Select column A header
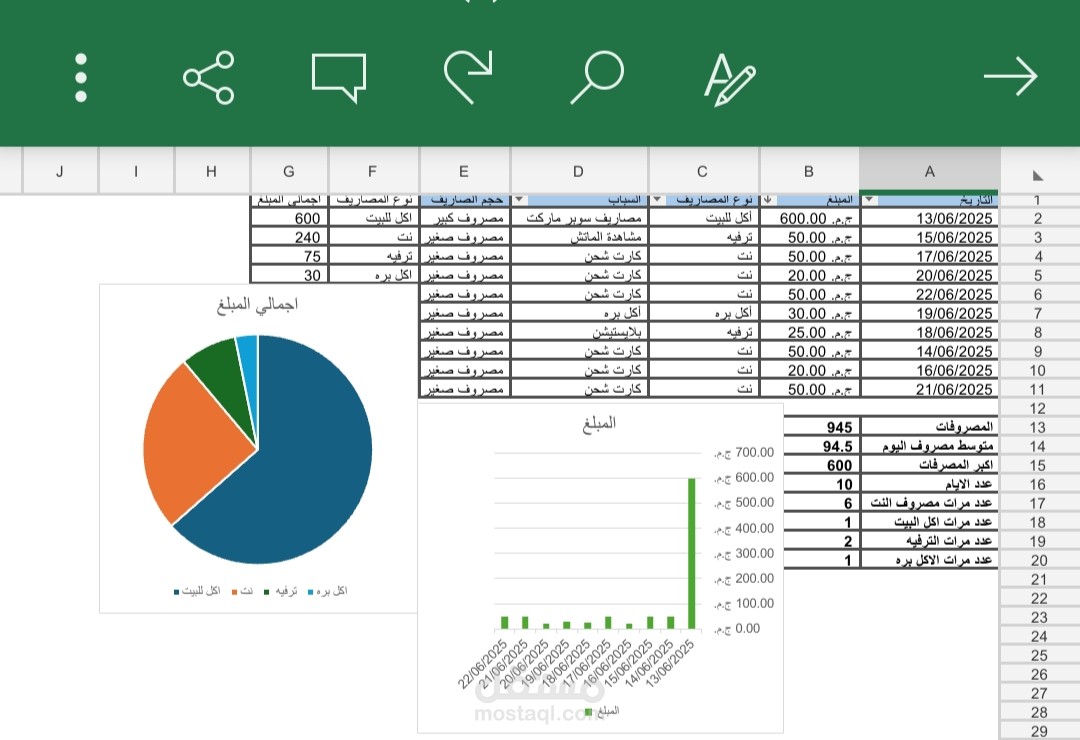This screenshot has height=740, width=1080. coord(929,171)
